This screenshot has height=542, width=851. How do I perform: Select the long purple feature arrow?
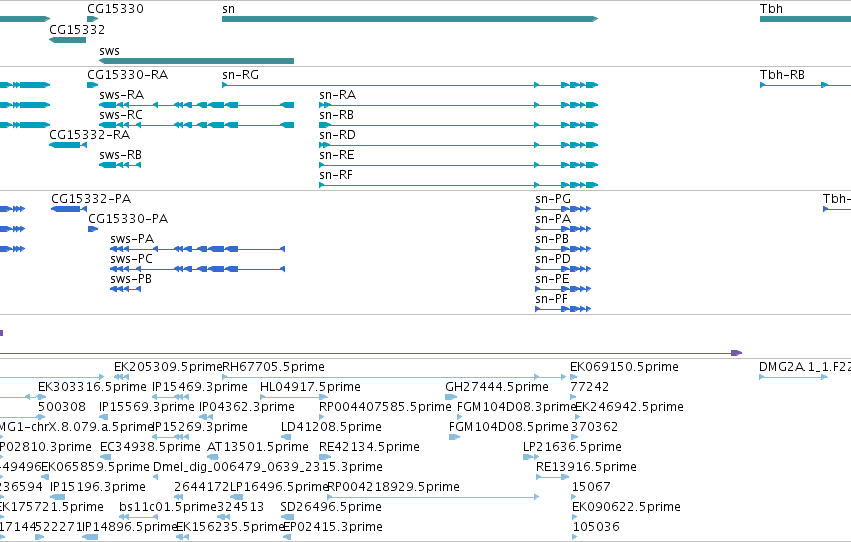(x=371, y=353)
